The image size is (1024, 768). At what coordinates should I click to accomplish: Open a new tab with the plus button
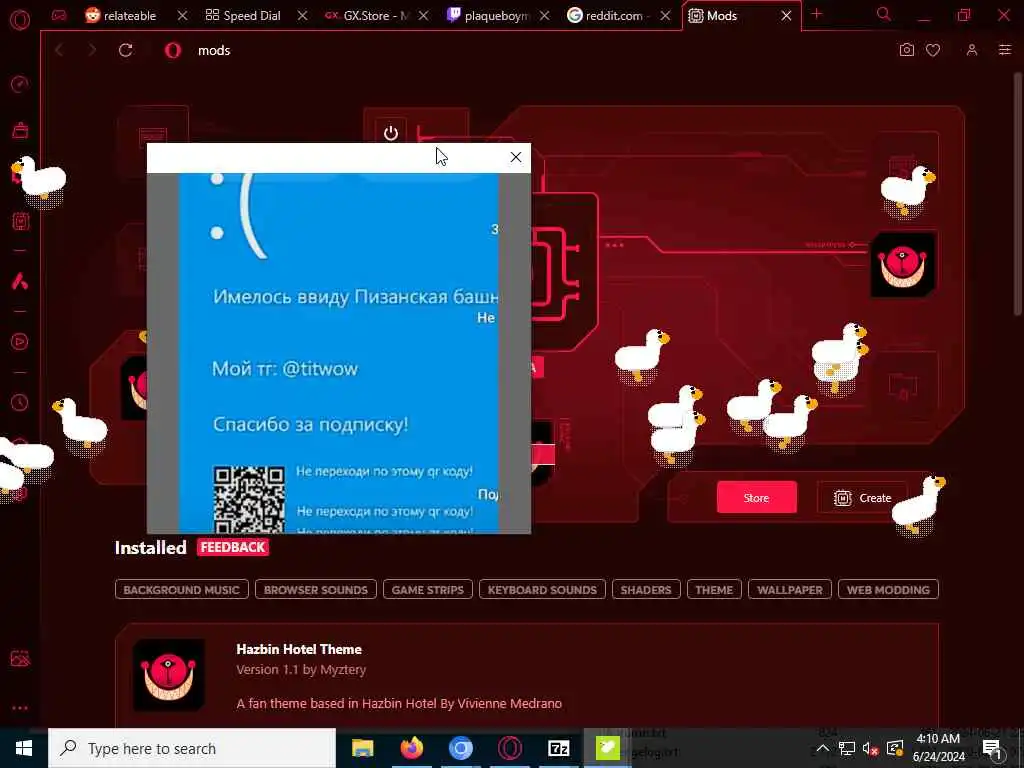(816, 14)
